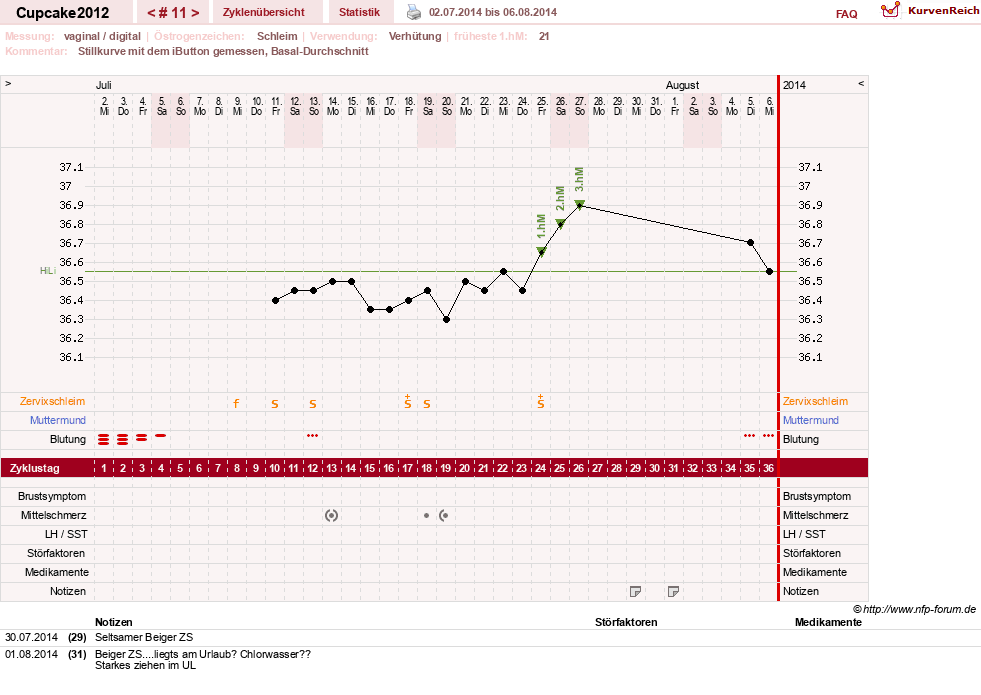
Task: Click the Muttermund label on the left
Action: 58,420
